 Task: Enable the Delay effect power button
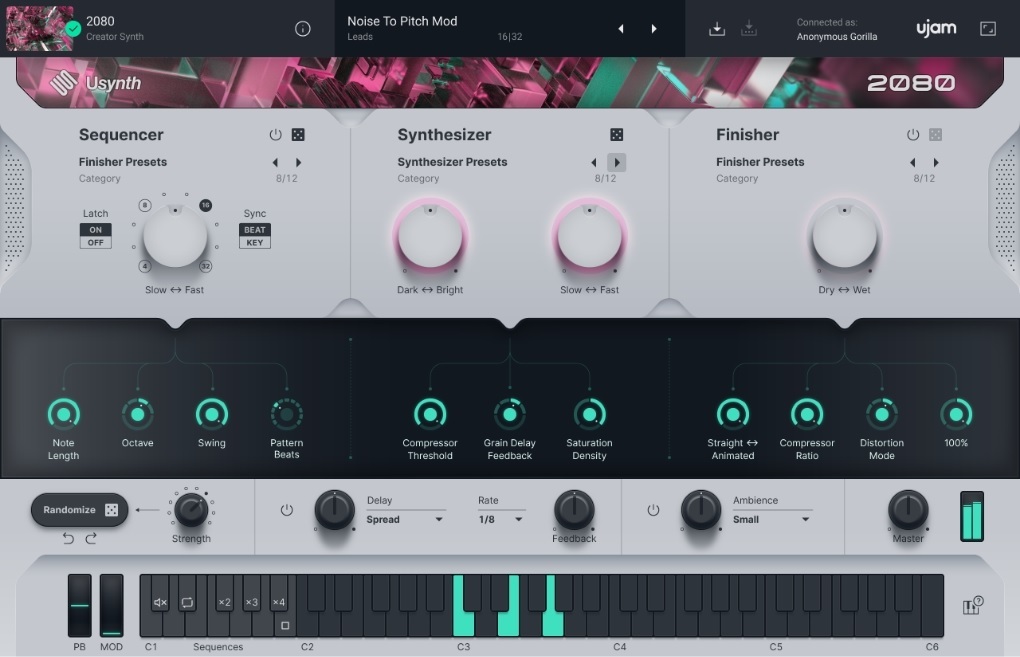287,510
